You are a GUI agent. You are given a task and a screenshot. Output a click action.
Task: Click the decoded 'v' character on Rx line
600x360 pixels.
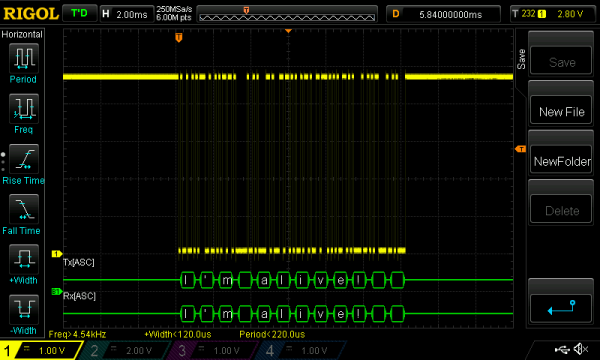(x=321, y=314)
